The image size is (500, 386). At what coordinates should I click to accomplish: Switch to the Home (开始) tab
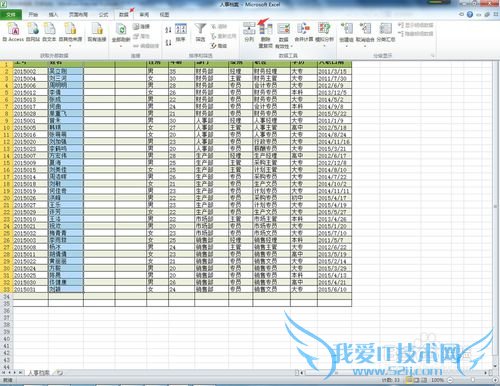[33, 15]
